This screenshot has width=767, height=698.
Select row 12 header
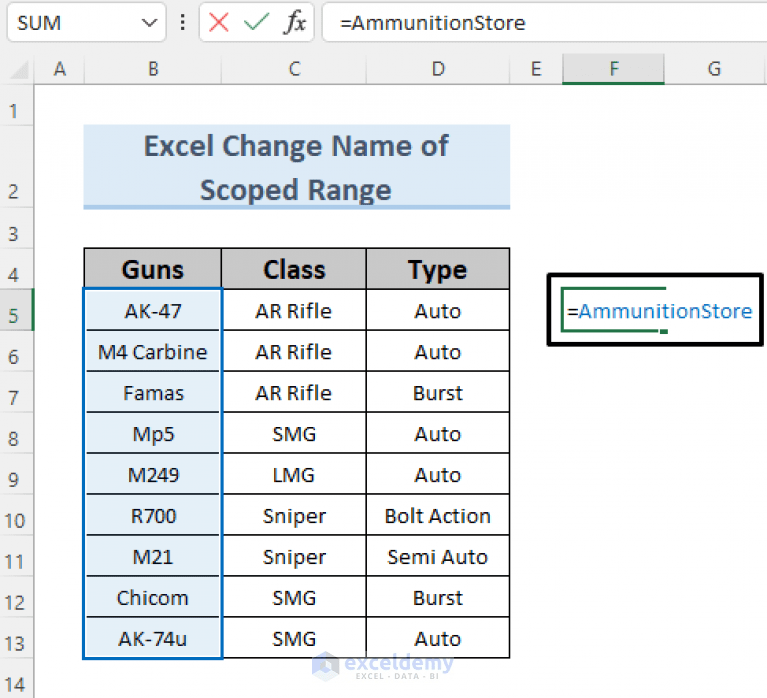tap(16, 597)
